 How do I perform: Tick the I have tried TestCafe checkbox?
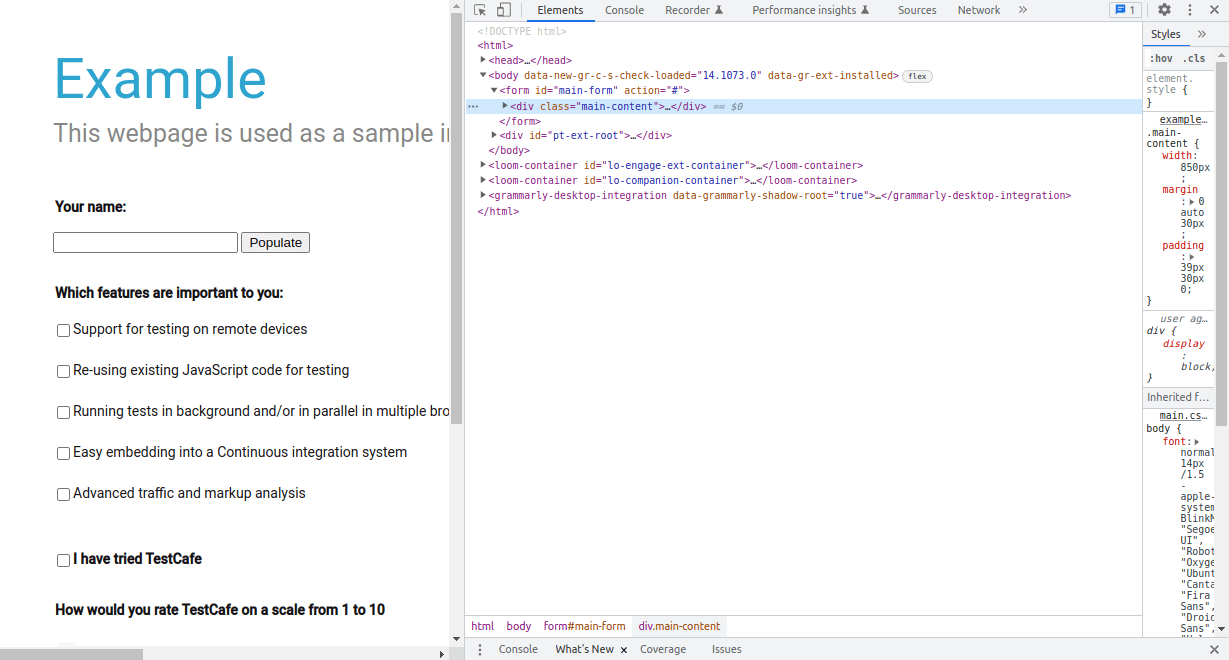tap(63, 560)
